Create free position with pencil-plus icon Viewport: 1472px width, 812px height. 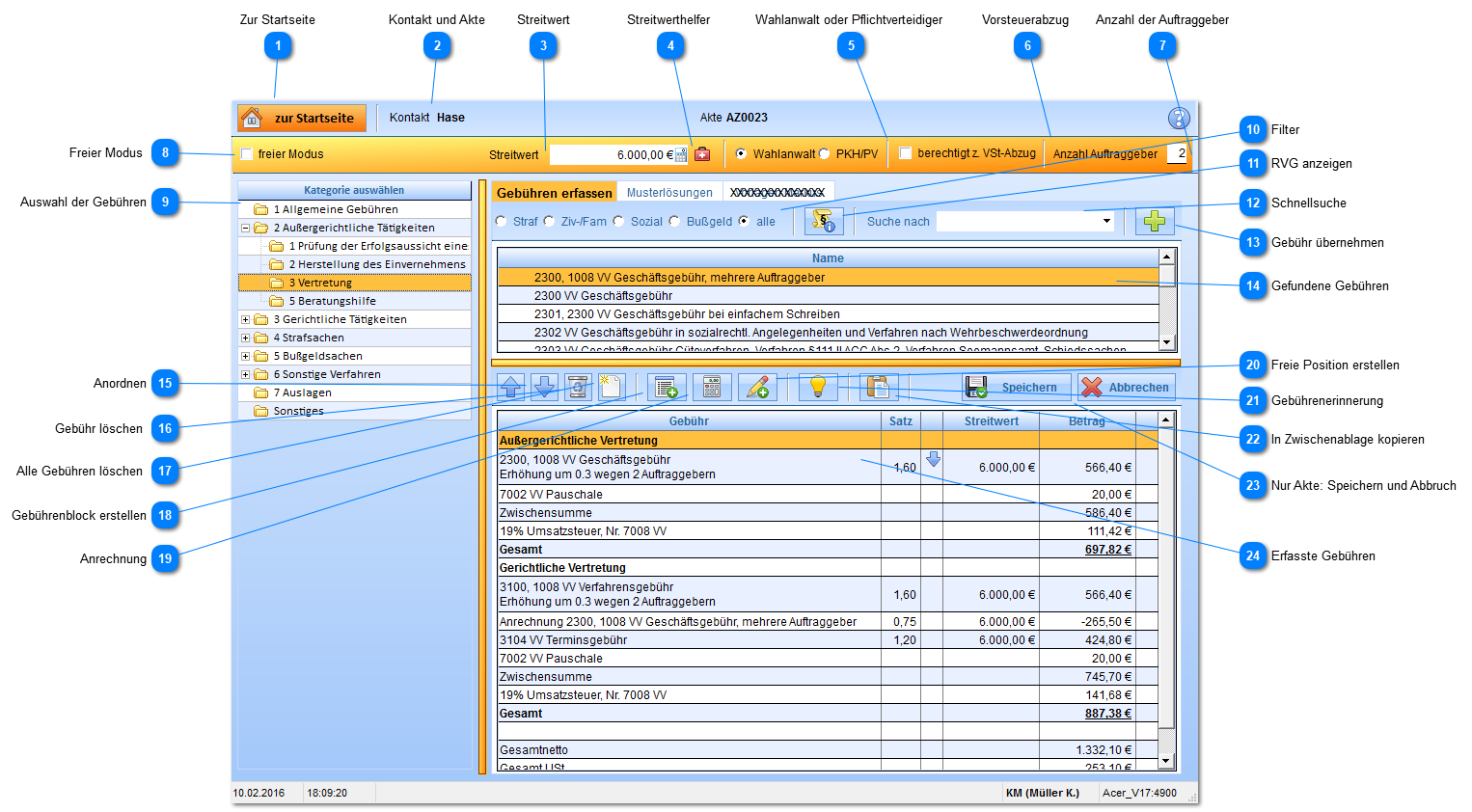[x=757, y=387]
